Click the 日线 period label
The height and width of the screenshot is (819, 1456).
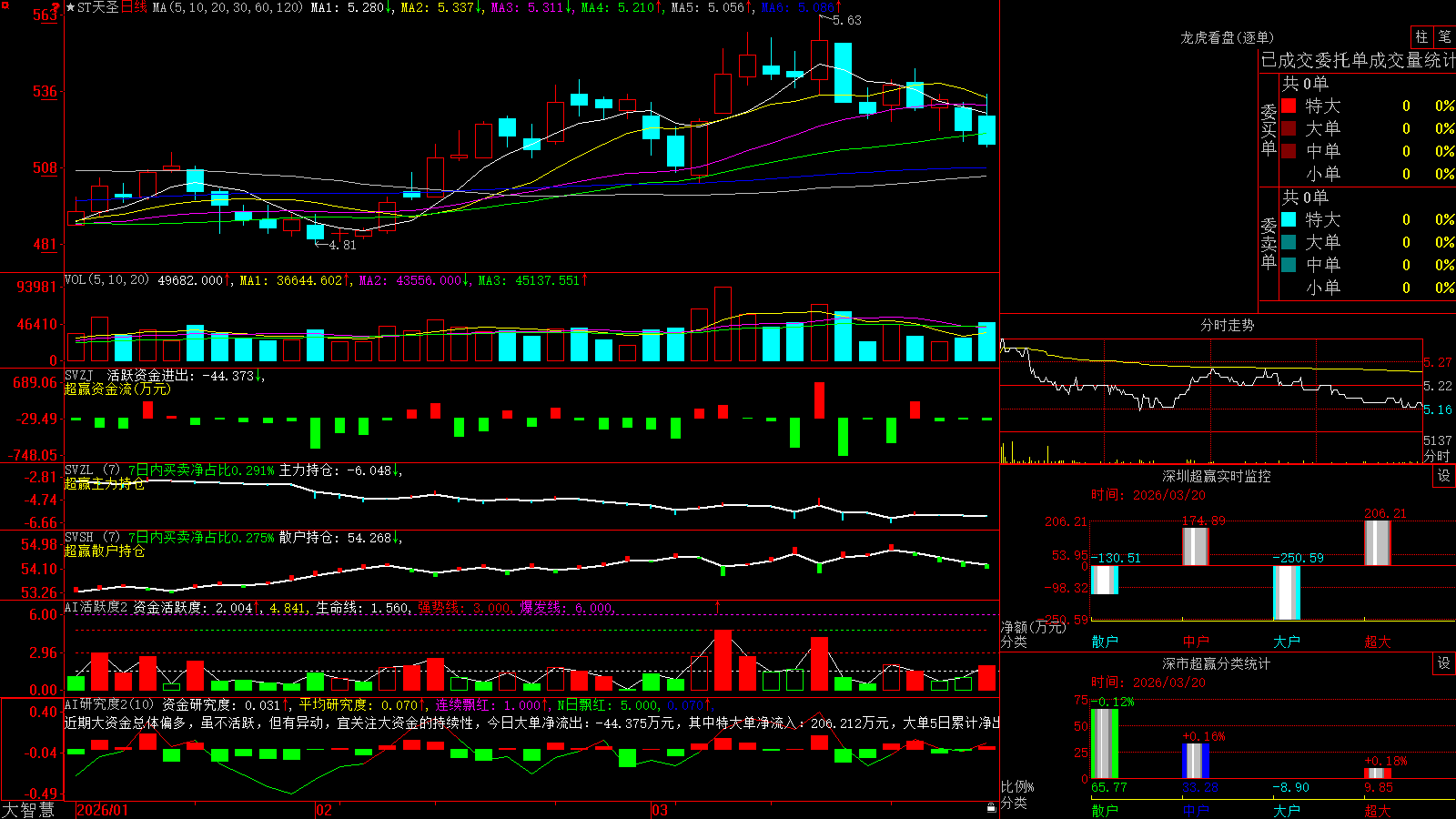pyautogui.click(x=134, y=7)
